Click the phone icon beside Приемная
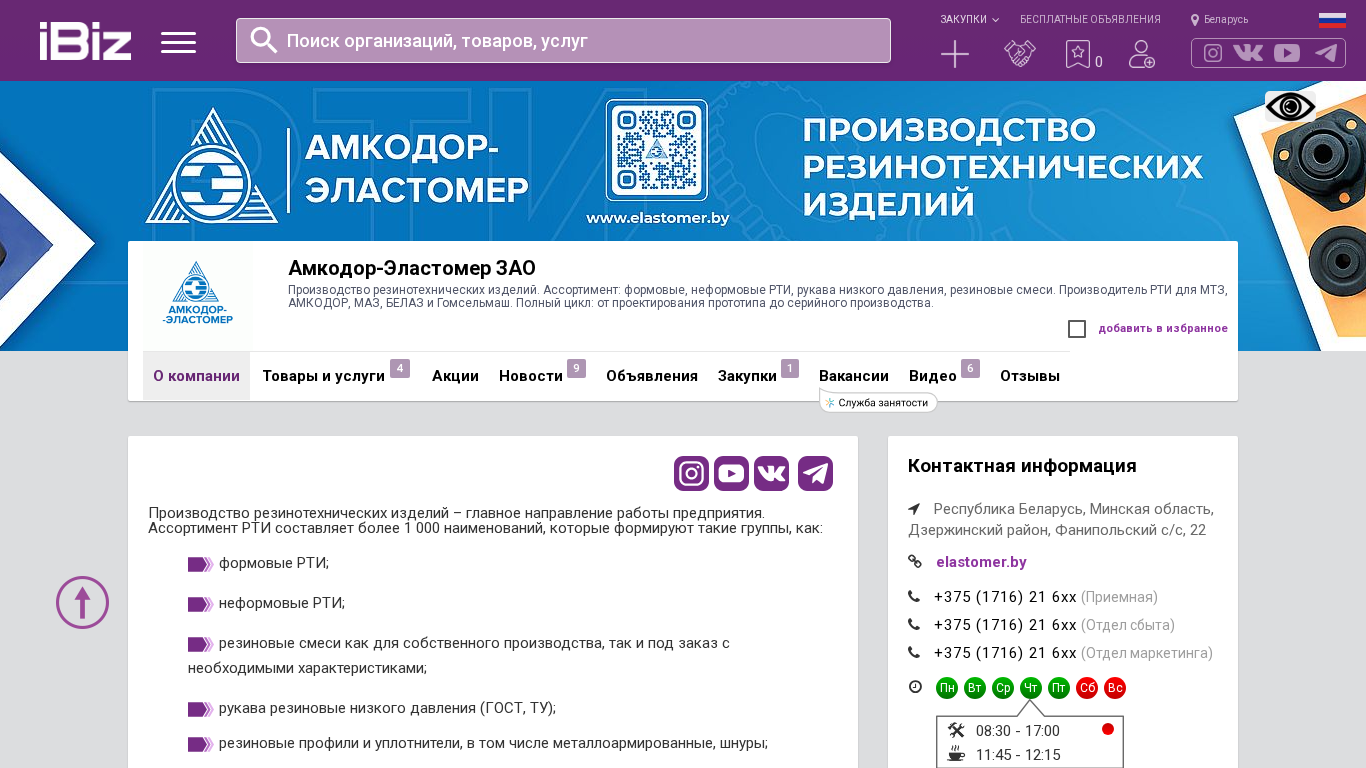 coord(914,597)
